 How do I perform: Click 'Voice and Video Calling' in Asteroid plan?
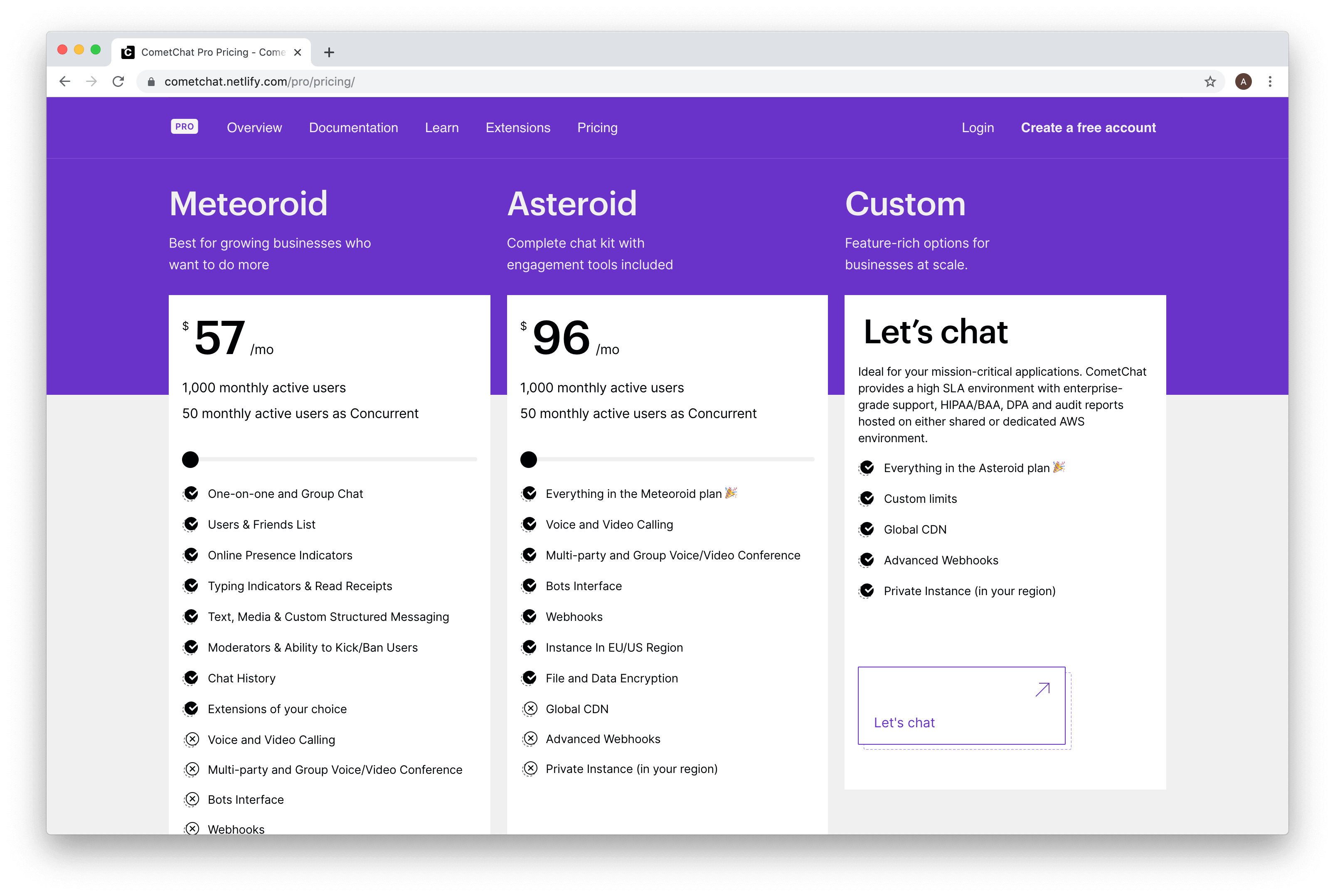(609, 524)
